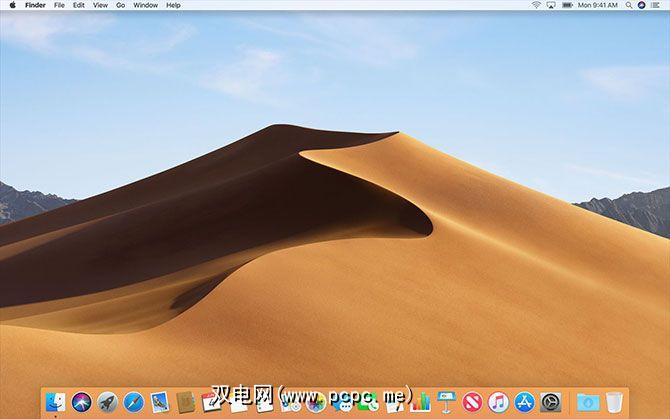Open Contacts book icon in Dock

(186, 402)
